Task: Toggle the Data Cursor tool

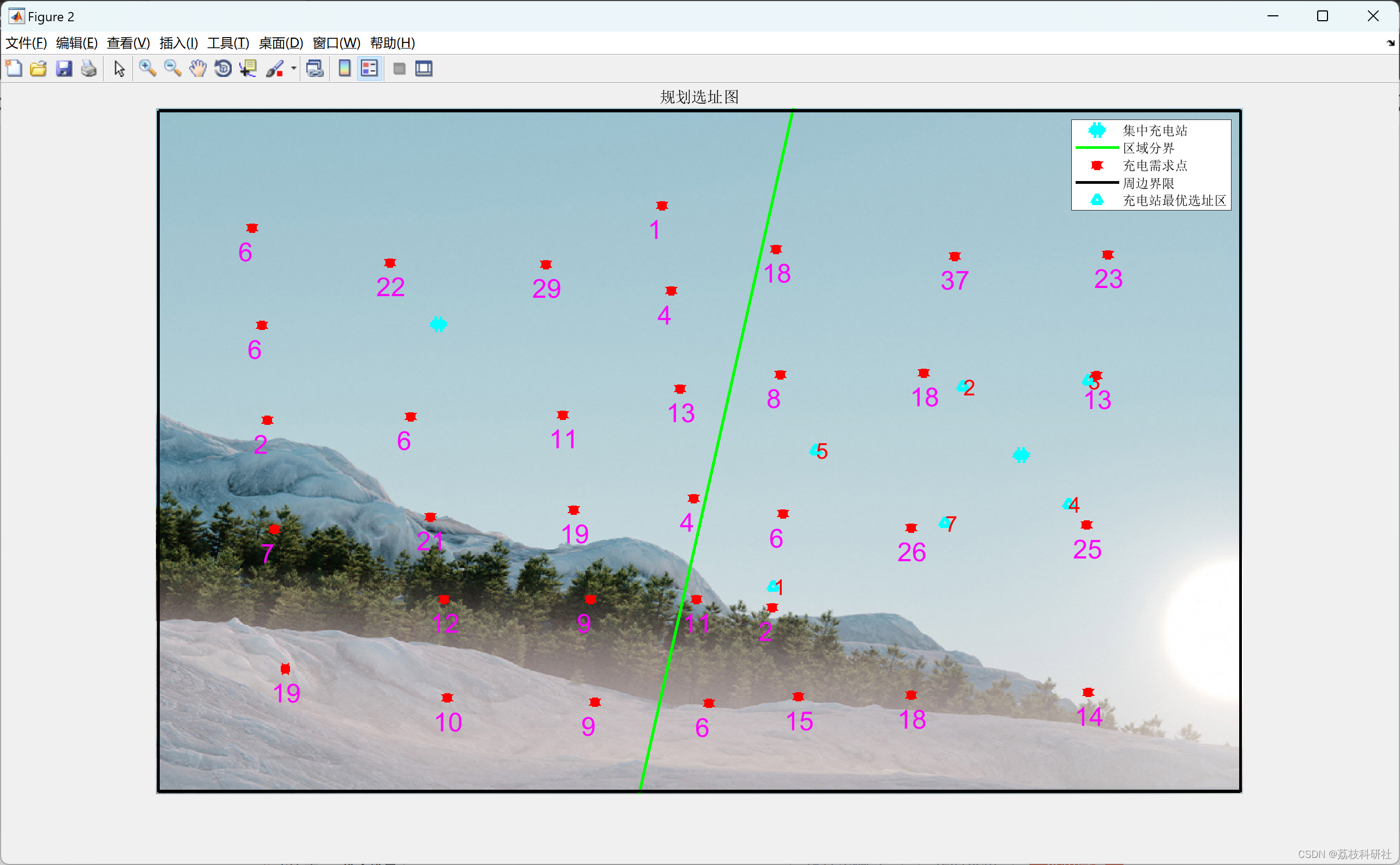Action: [248, 69]
